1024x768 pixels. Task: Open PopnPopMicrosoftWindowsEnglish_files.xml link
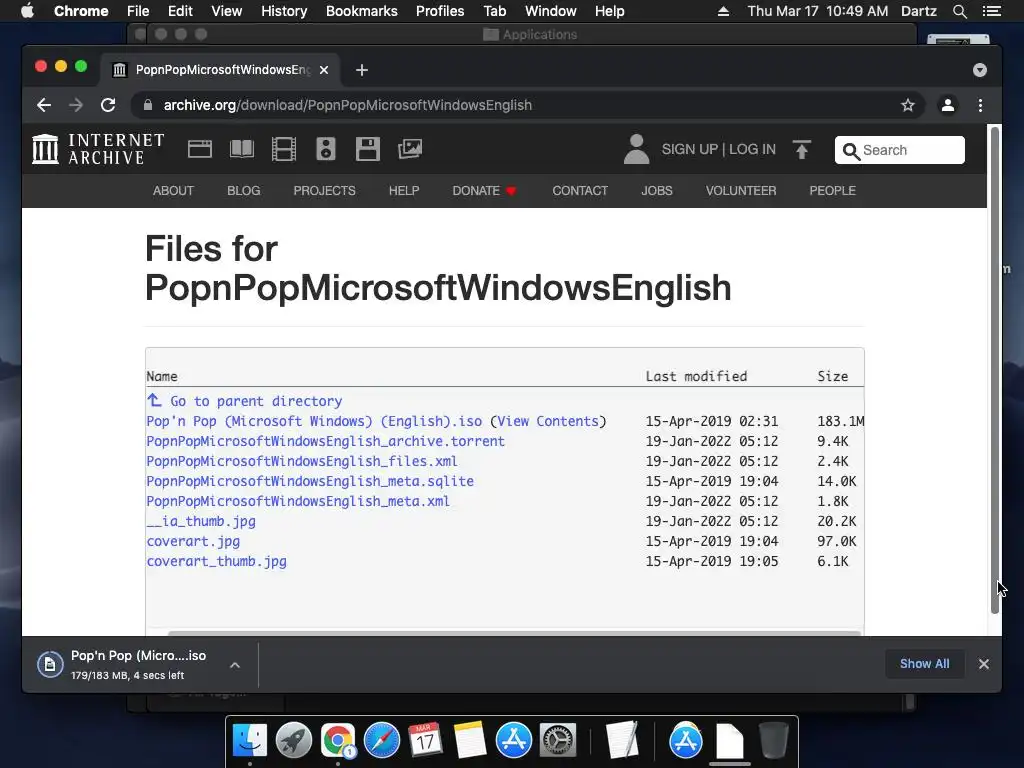[302, 461]
